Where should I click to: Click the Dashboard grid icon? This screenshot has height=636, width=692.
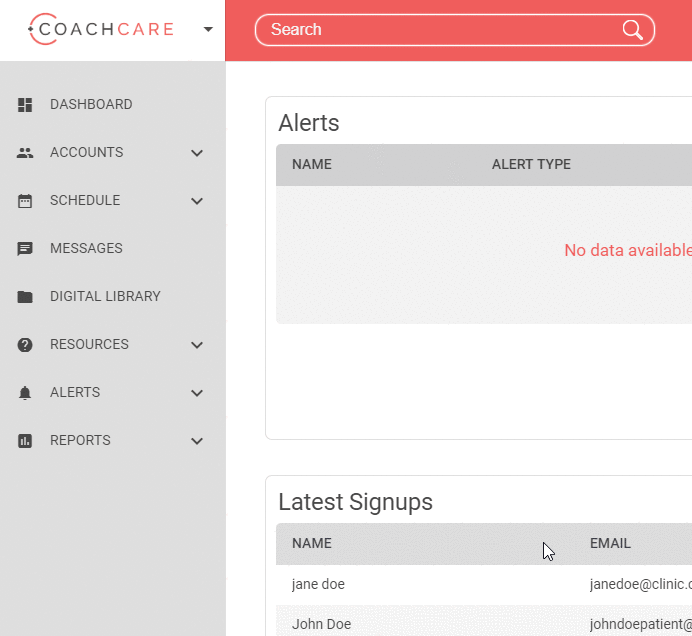pos(25,105)
